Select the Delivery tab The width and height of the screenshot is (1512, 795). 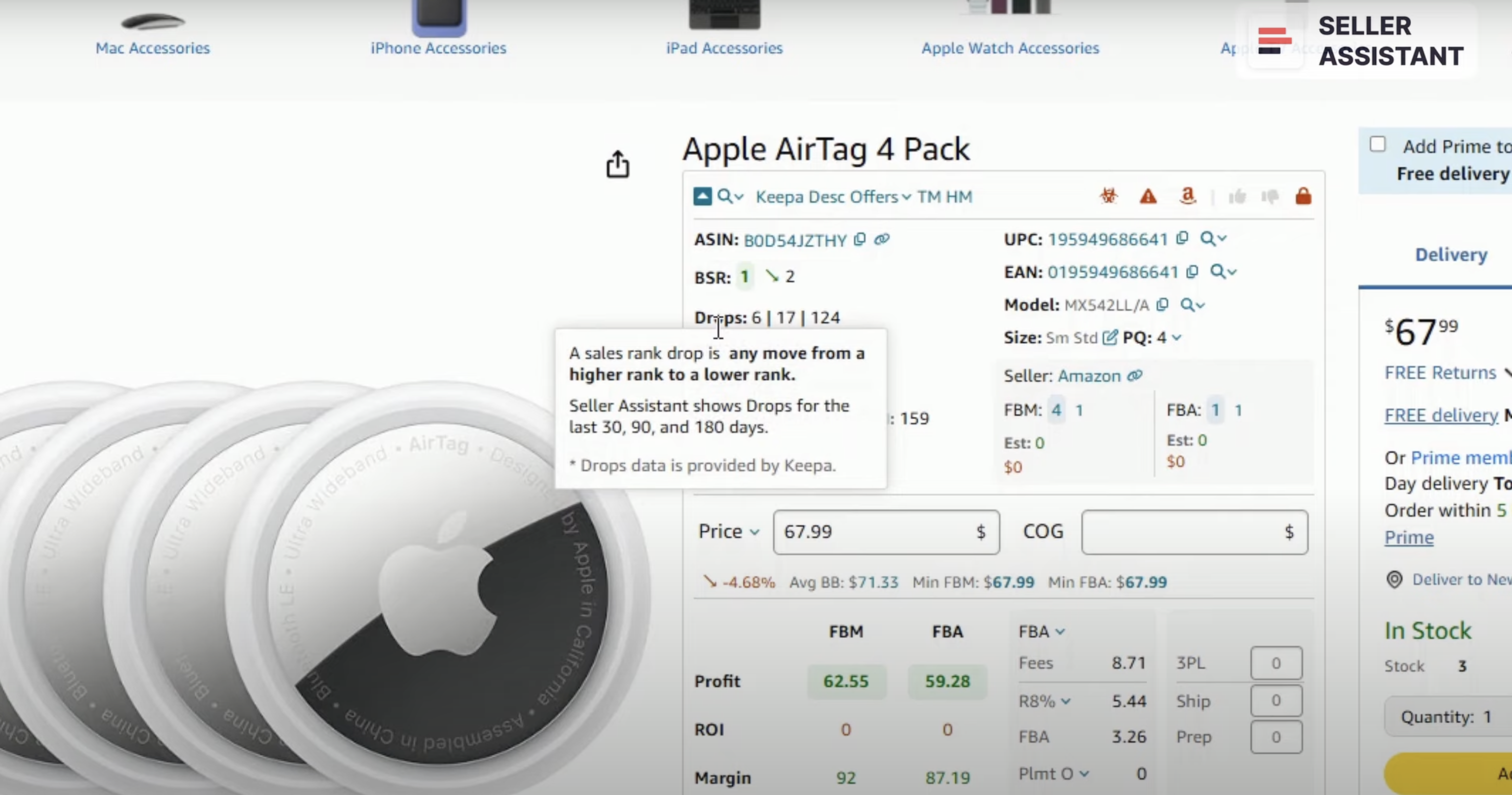point(1451,255)
